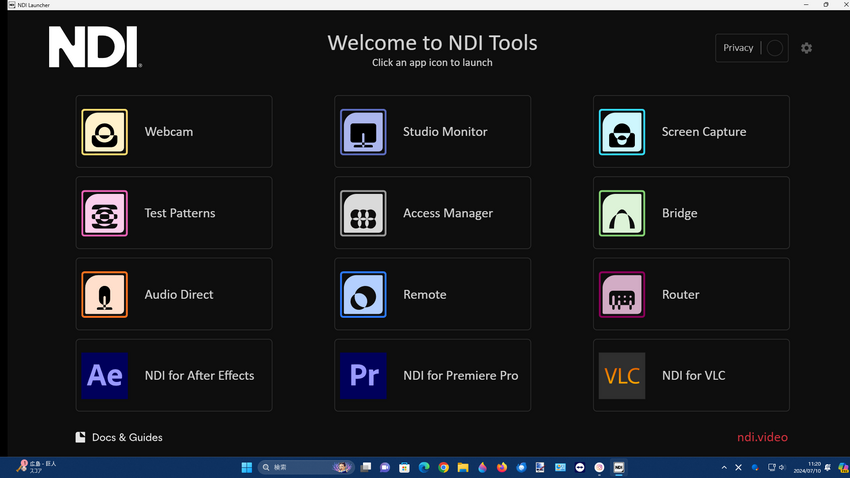
Task: Click the VLC icon for NDI
Action: click(622, 376)
